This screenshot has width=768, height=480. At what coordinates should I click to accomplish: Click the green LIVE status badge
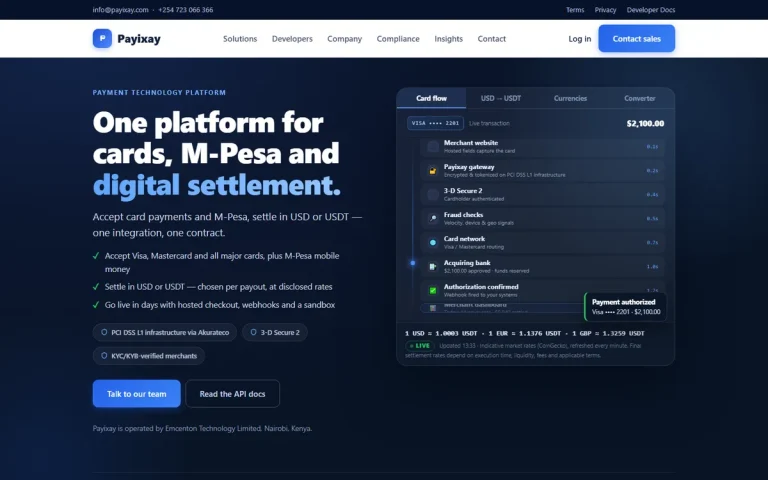(x=420, y=346)
